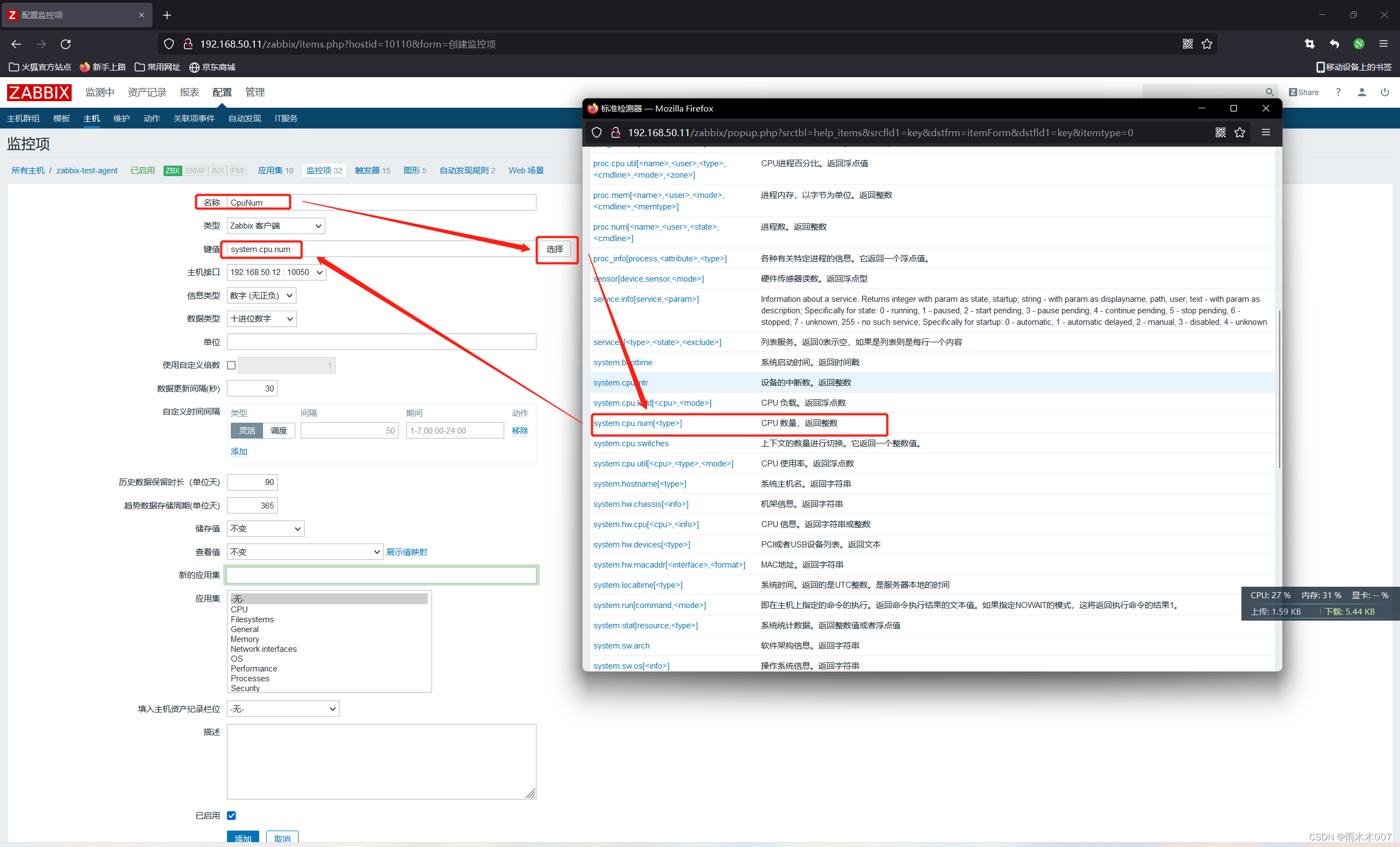1400x847 pixels.
Task: Click the browser back arrow
Action: [x=16, y=44]
